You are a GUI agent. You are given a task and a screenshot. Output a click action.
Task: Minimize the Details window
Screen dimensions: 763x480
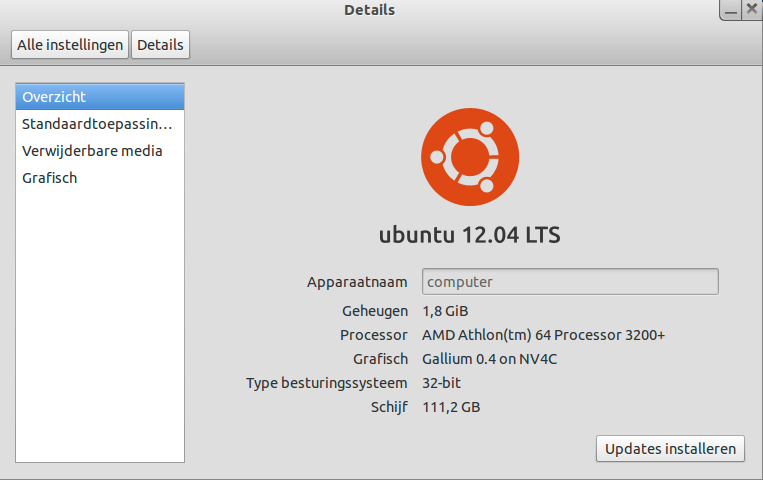(731, 9)
